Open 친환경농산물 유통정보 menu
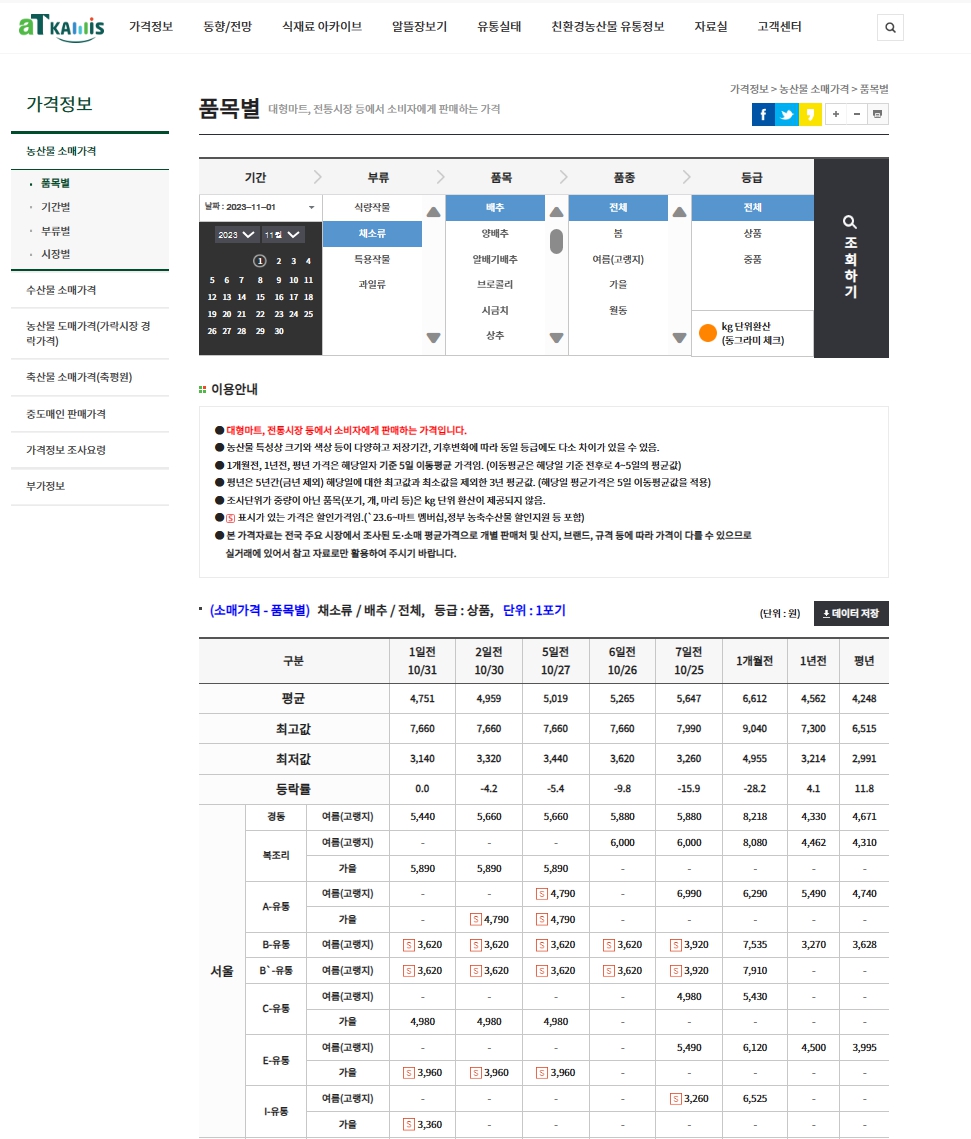The width and height of the screenshot is (971, 1139). [x=608, y=27]
